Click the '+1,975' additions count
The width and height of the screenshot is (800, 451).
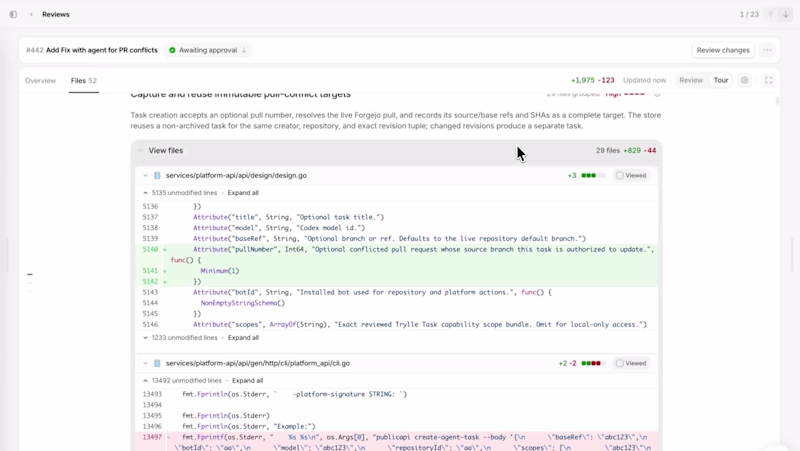point(583,80)
